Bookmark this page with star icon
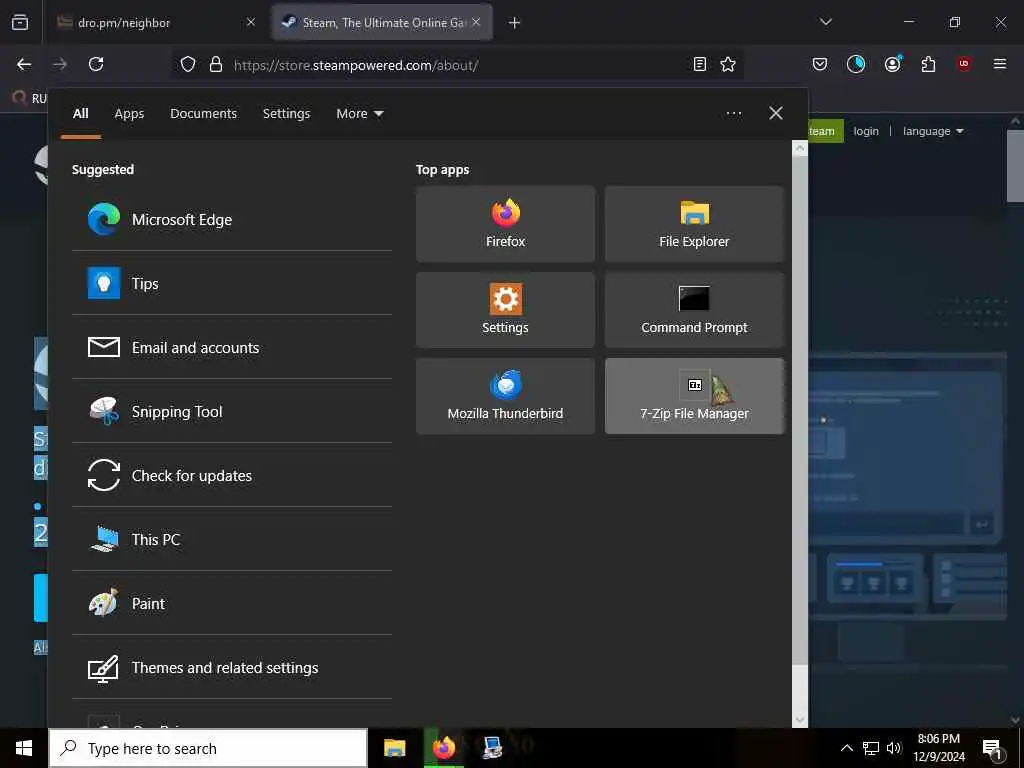Viewport: 1024px width, 768px height. (x=728, y=64)
